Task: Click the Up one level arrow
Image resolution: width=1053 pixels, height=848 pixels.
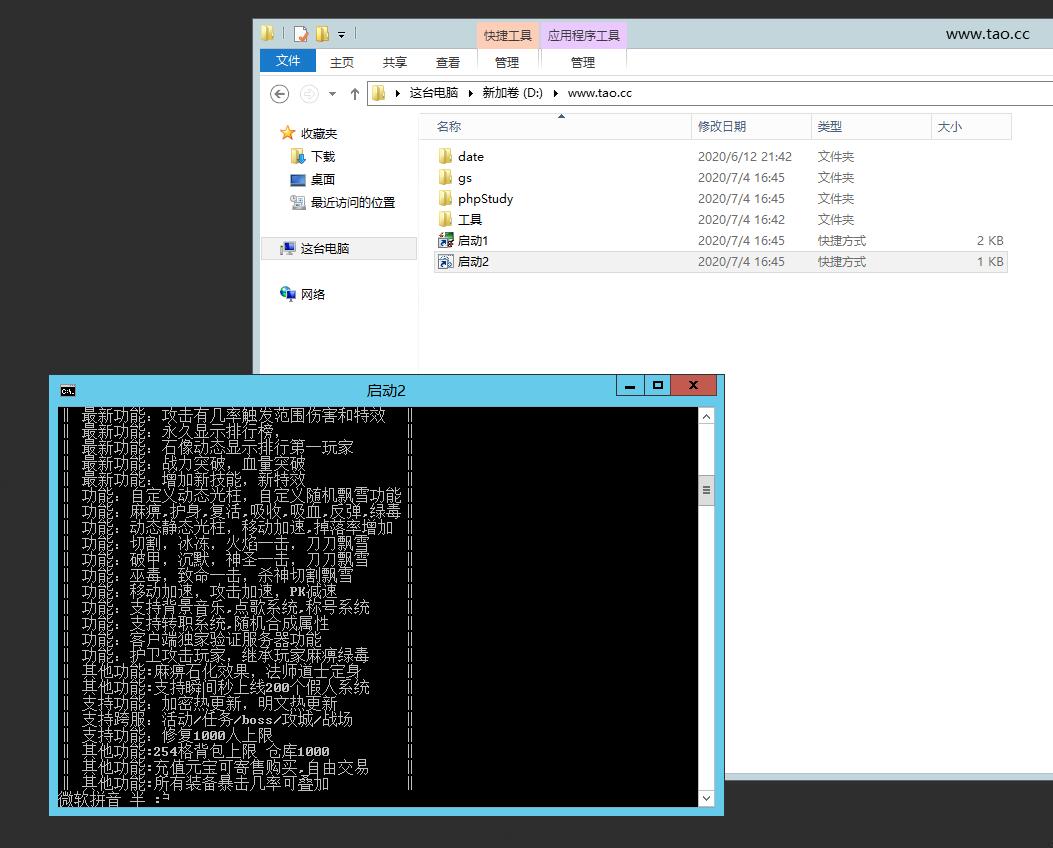Action: 354,93
